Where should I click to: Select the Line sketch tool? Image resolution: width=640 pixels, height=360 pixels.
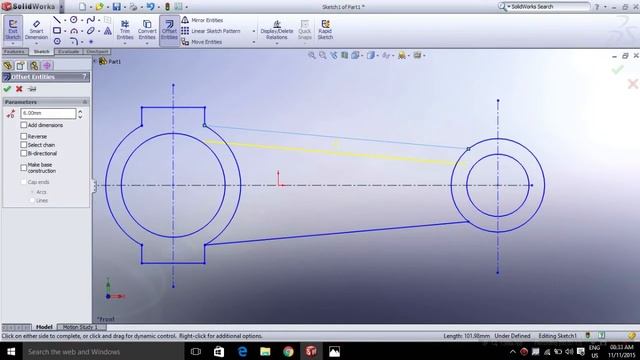tap(57, 20)
